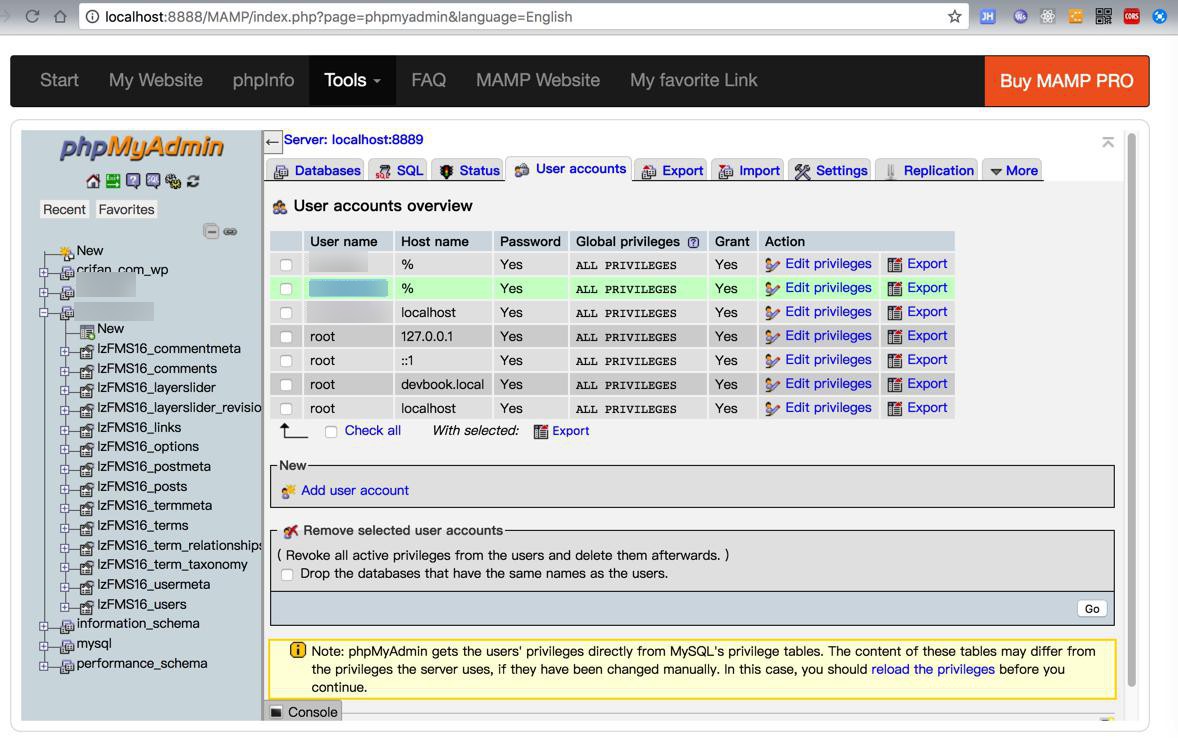Click the back arrow beside Server breadcrumb
The width and height of the screenshot is (1178, 738).
click(272, 141)
